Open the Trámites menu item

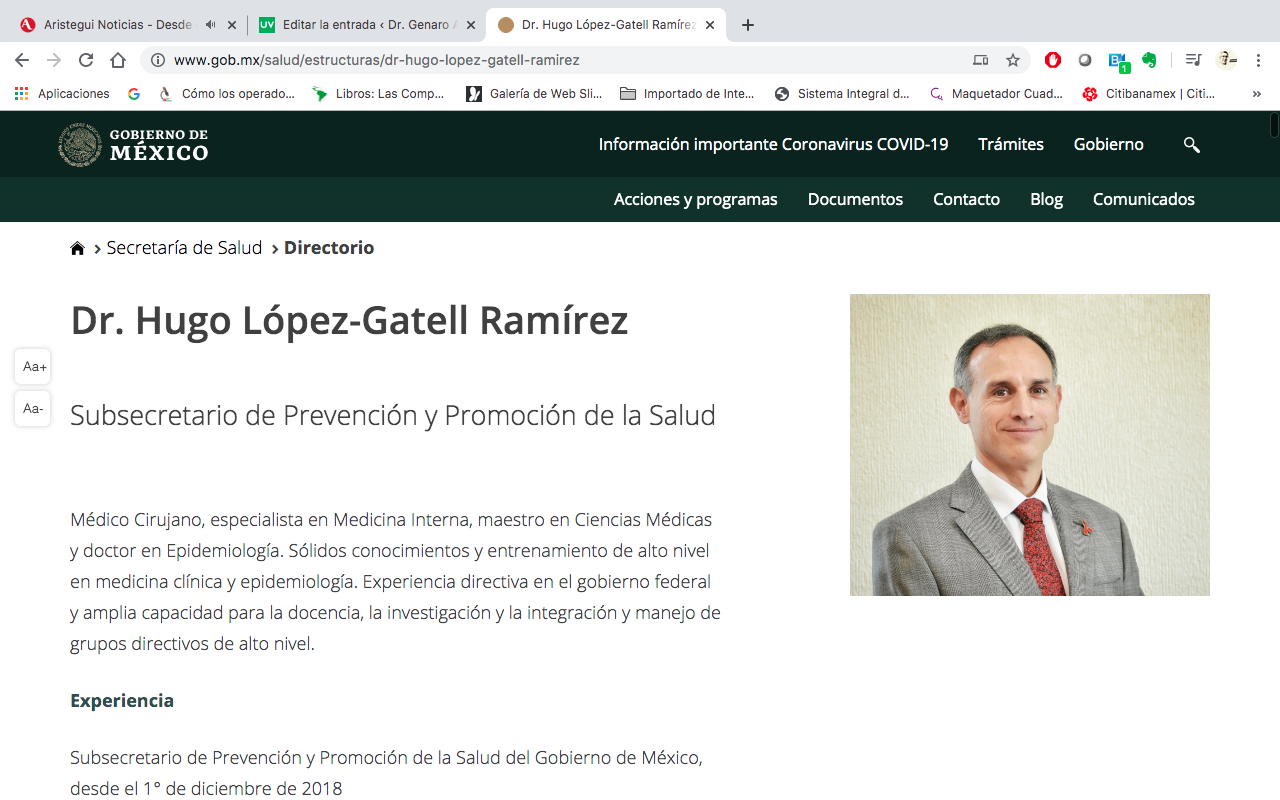pos(1010,145)
